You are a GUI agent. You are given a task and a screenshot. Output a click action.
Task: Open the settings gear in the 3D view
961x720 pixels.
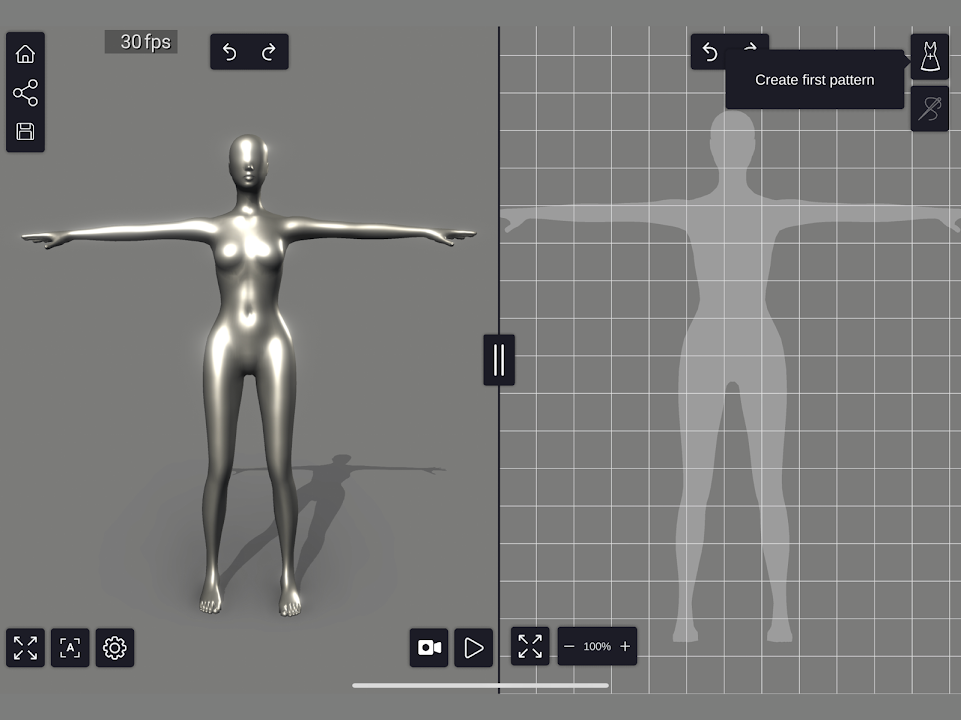pos(115,648)
